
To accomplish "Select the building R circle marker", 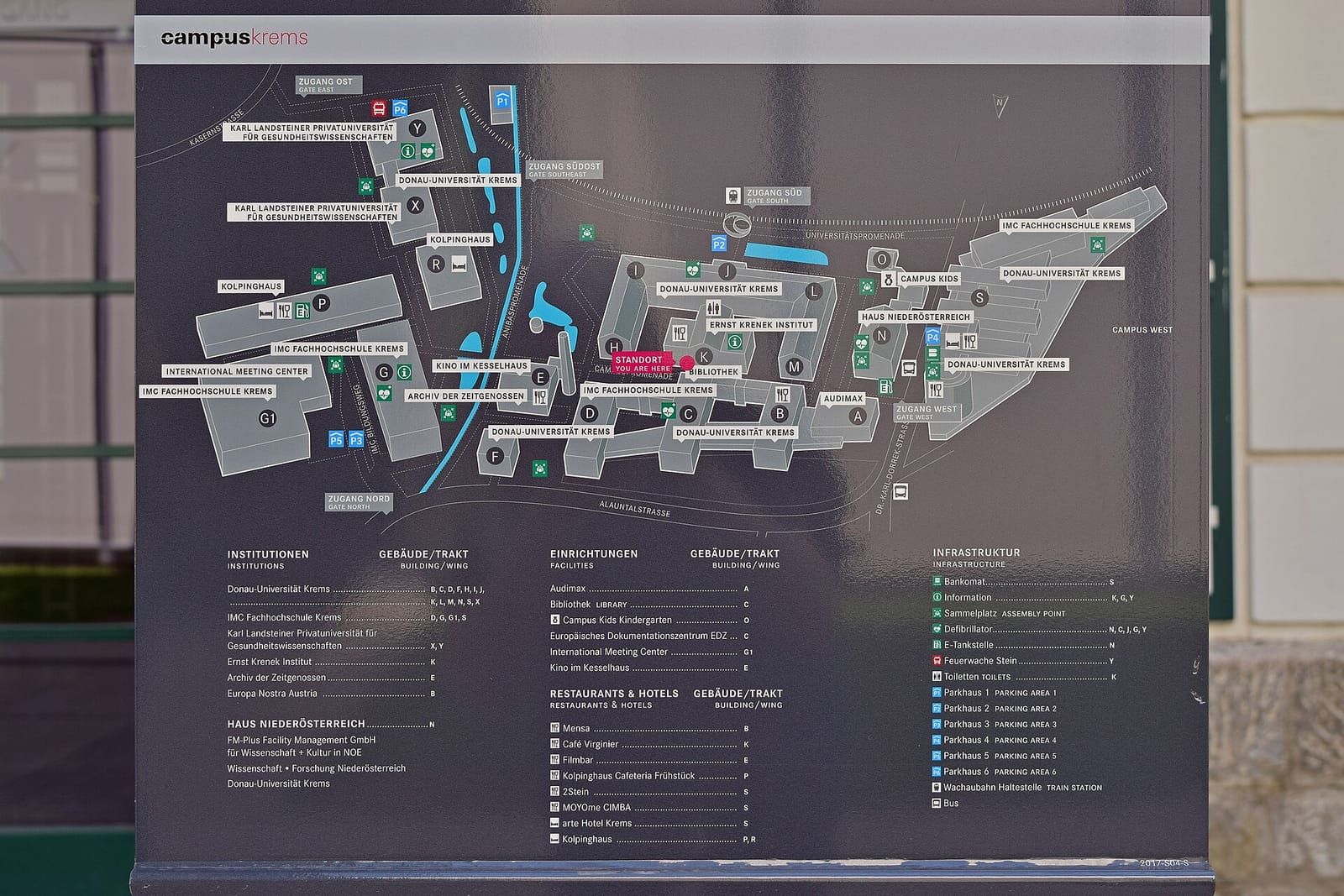I will coord(435,264).
